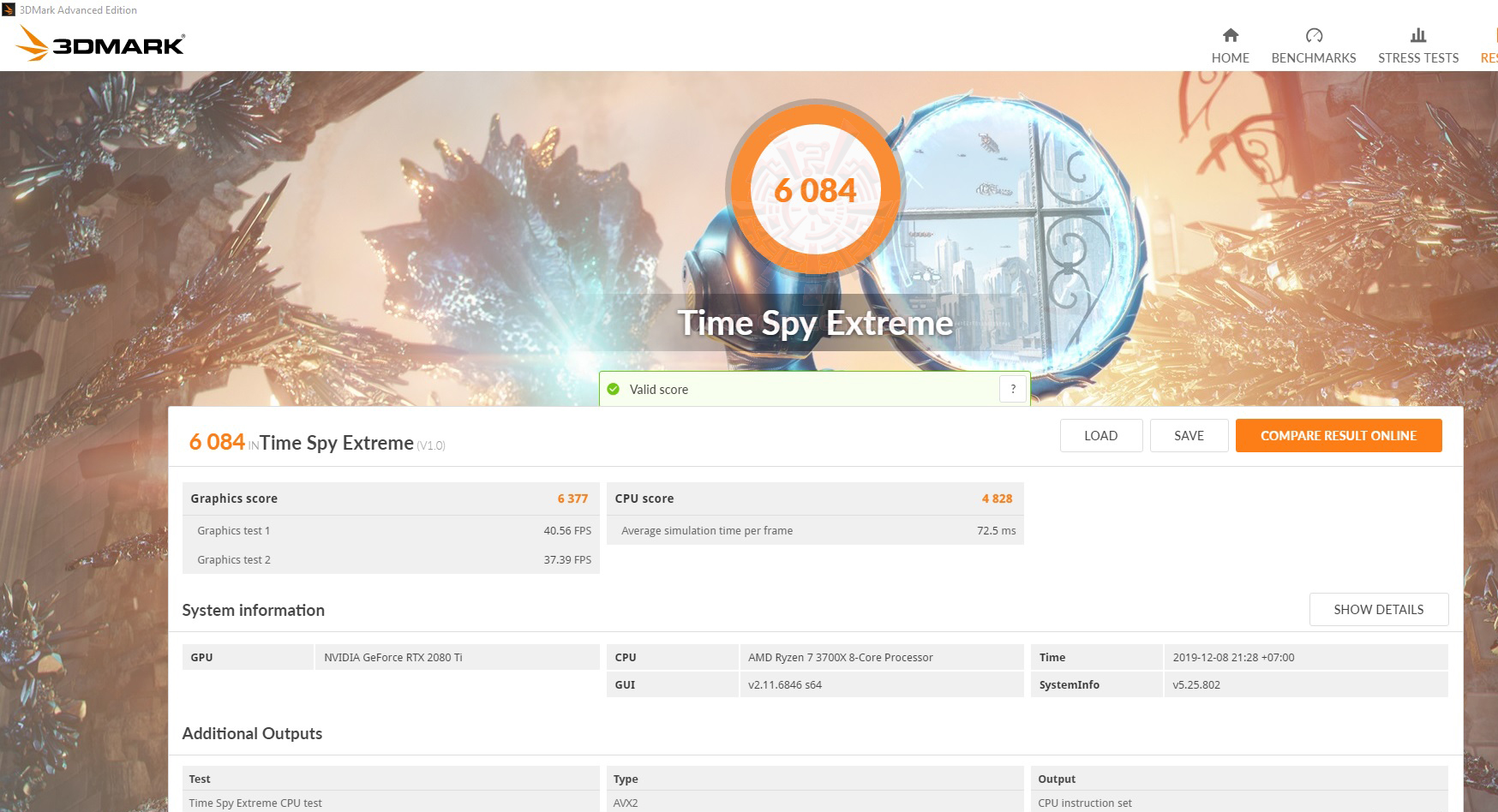
Task: Click the CPU score value 4 828
Action: [997, 499]
